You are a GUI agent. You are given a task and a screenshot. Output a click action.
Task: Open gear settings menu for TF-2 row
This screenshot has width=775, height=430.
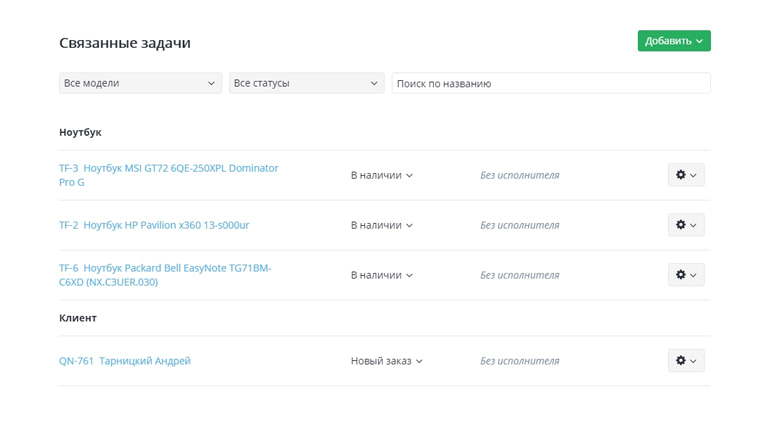tap(686, 225)
